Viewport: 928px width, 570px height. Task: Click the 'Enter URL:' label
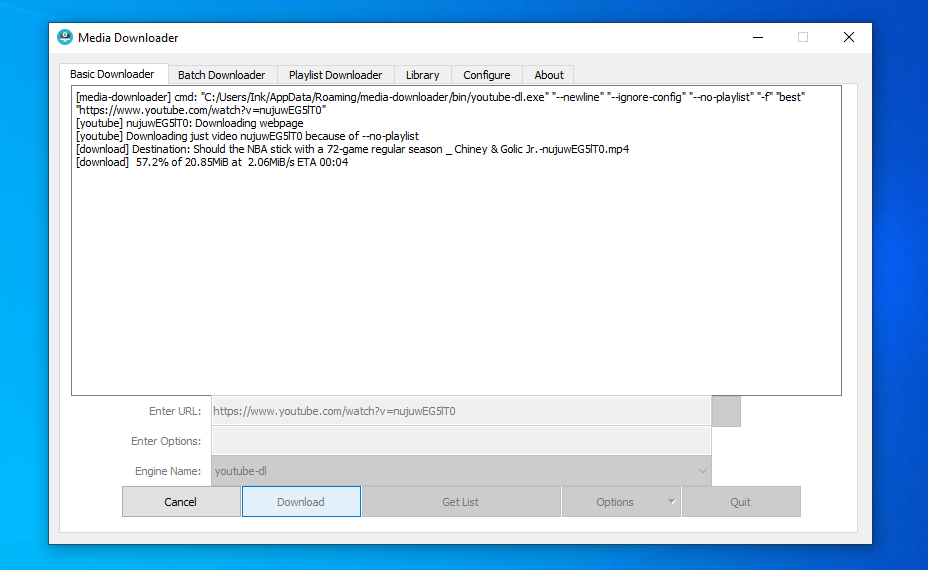[x=175, y=411]
